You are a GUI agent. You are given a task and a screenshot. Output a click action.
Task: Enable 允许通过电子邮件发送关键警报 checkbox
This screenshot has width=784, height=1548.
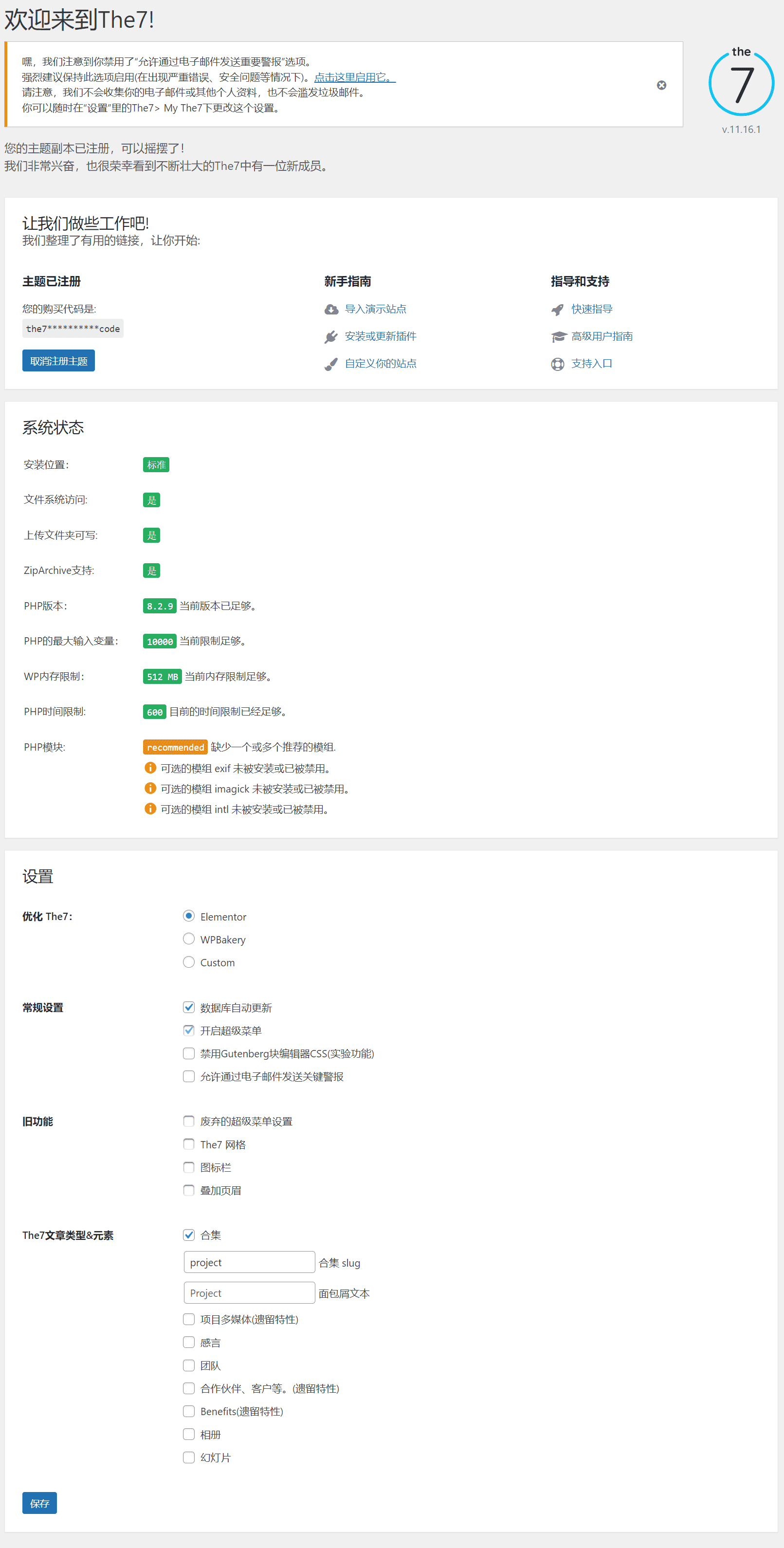189,1076
